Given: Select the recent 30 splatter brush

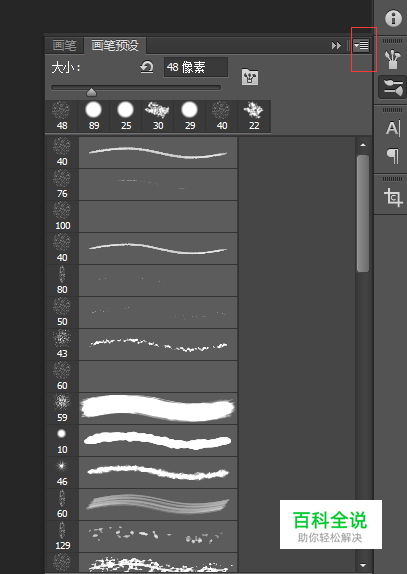Looking at the screenshot, I should [x=158, y=116].
